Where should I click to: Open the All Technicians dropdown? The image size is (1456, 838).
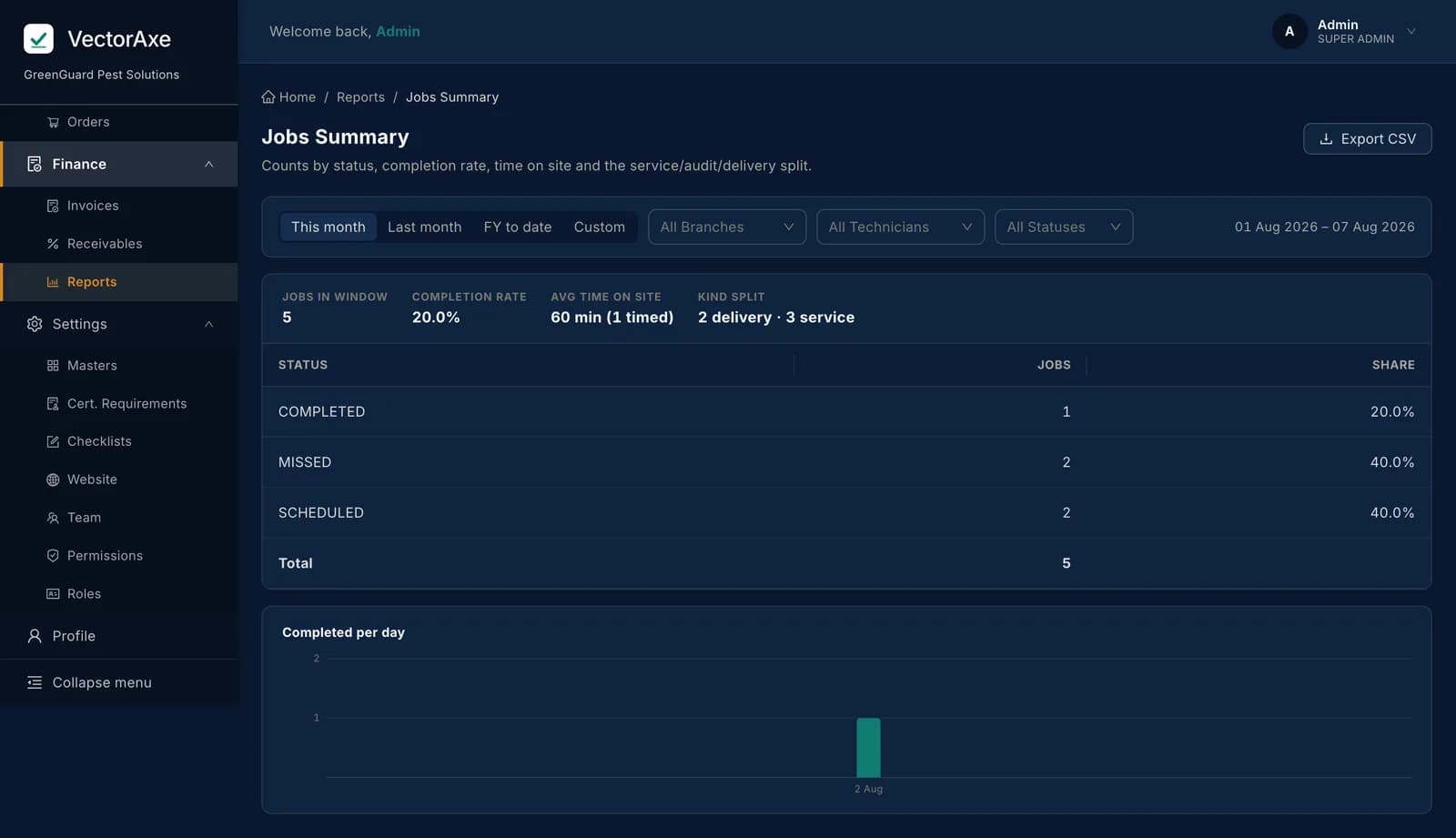tap(900, 227)
